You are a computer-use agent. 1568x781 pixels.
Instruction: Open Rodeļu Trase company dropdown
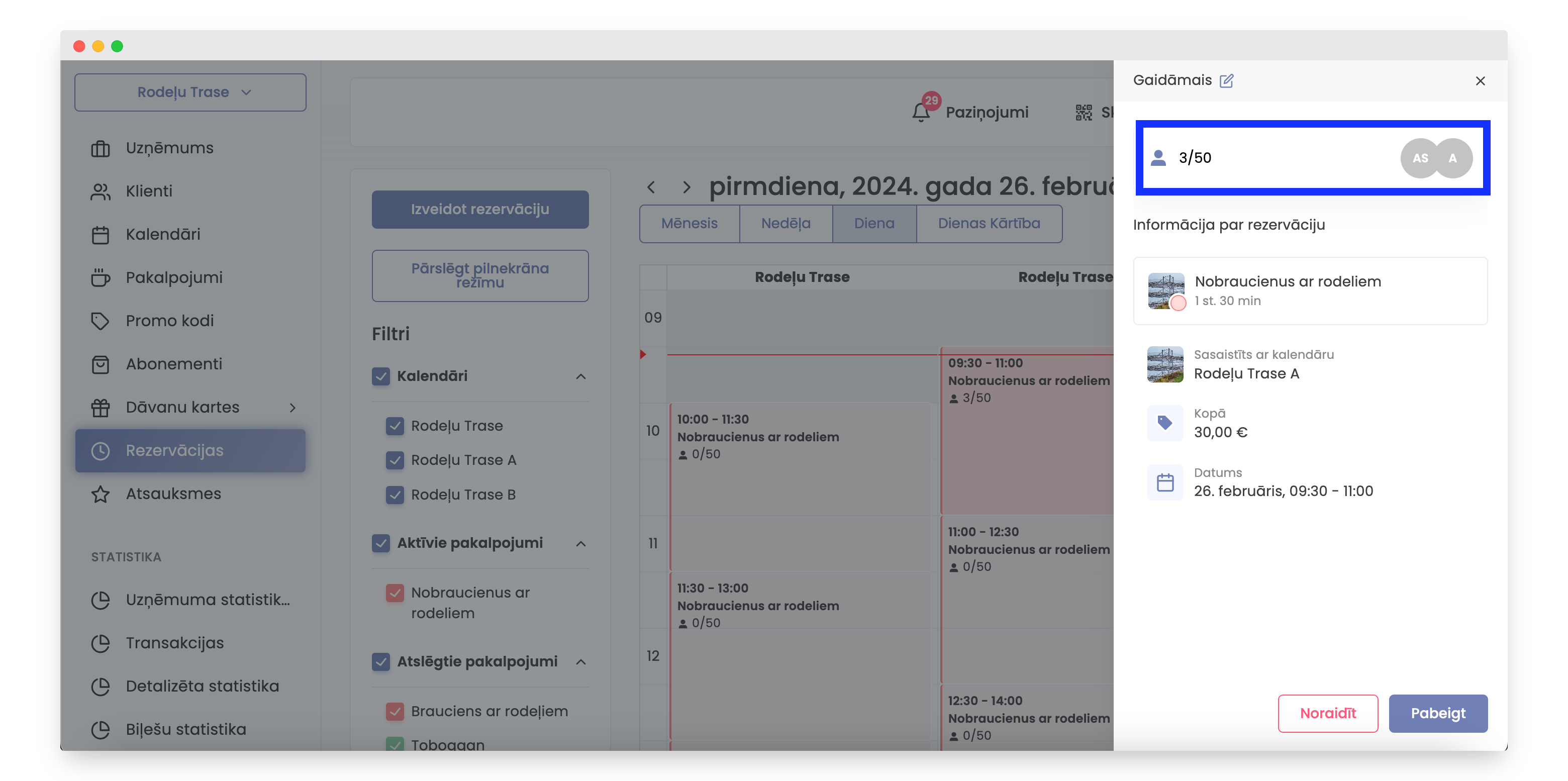click(x=190, y=92)
